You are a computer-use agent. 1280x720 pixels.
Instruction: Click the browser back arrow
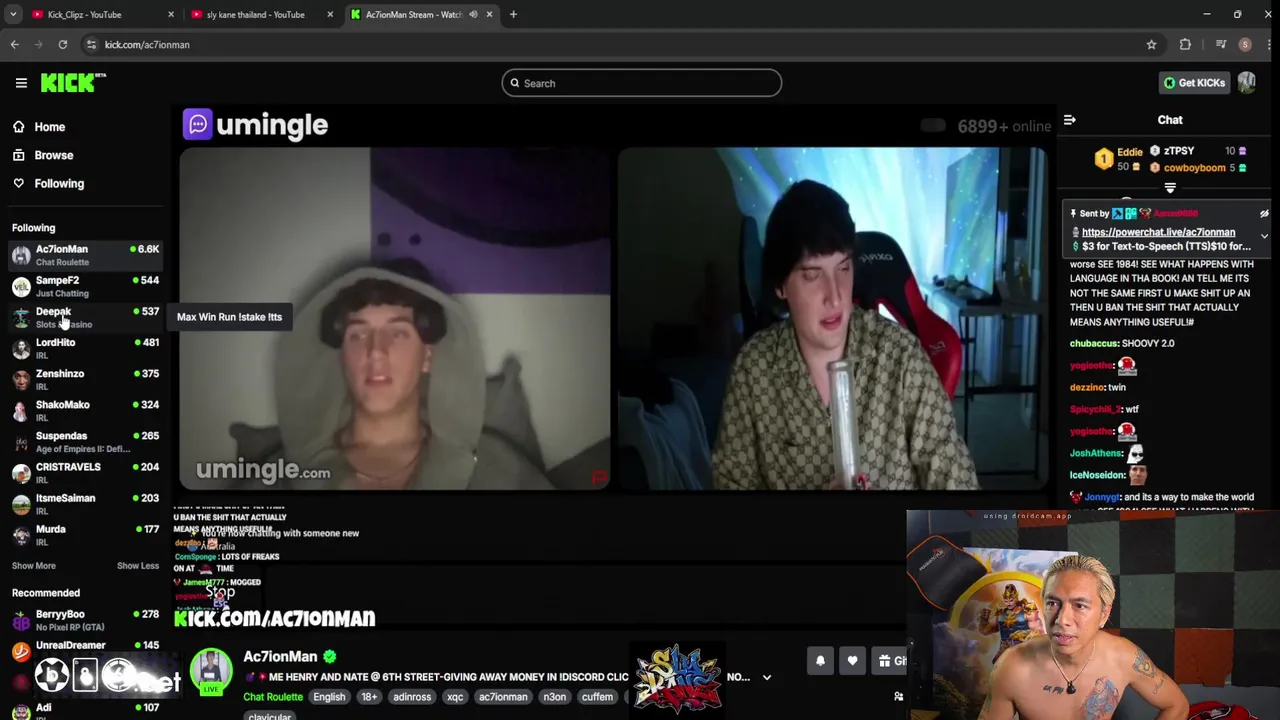[14, 44]
